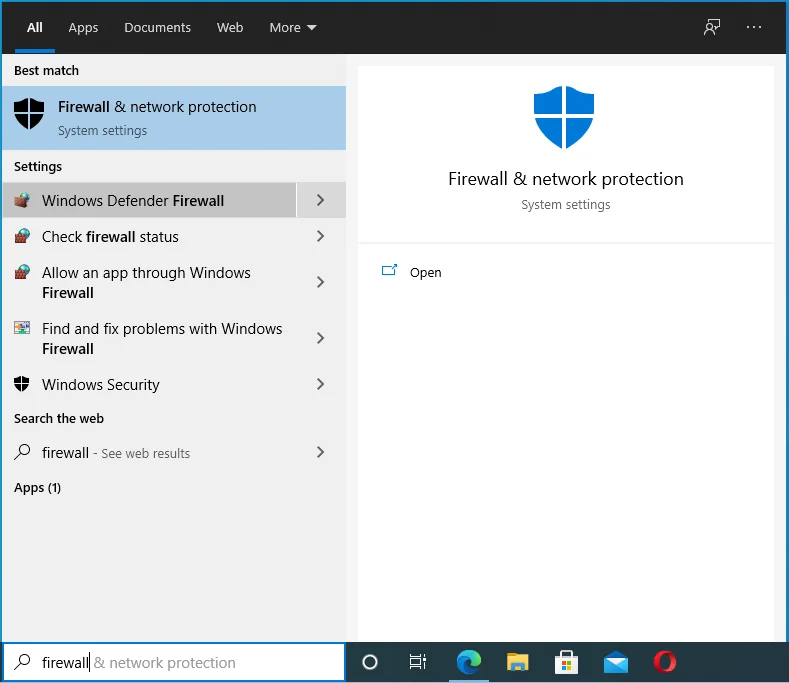Open Cortana from the taskbar

(x=370, y=662)
